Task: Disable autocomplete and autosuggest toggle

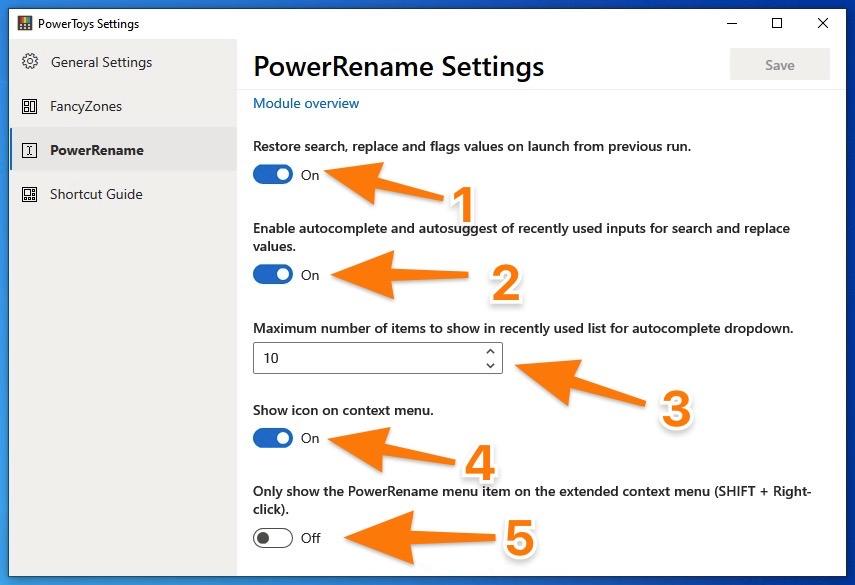Action: pos(273,275)
